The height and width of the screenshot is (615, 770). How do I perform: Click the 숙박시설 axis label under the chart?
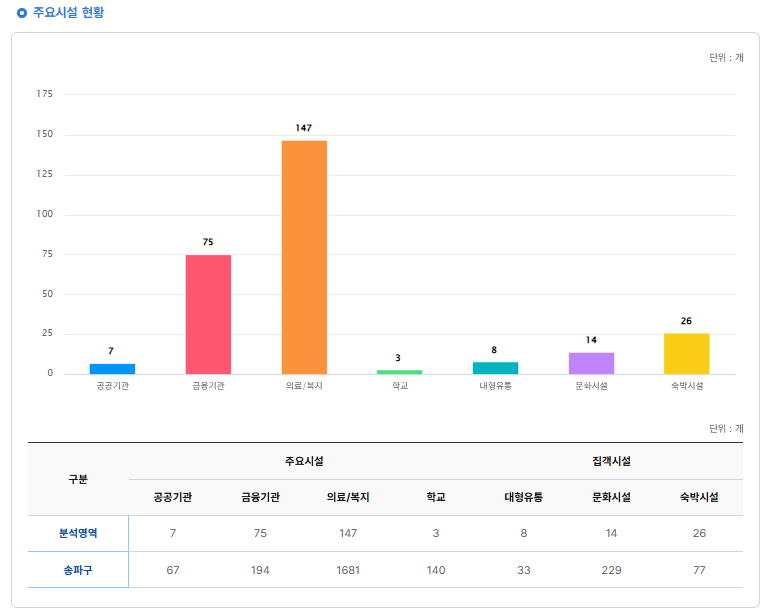[687, 386]
